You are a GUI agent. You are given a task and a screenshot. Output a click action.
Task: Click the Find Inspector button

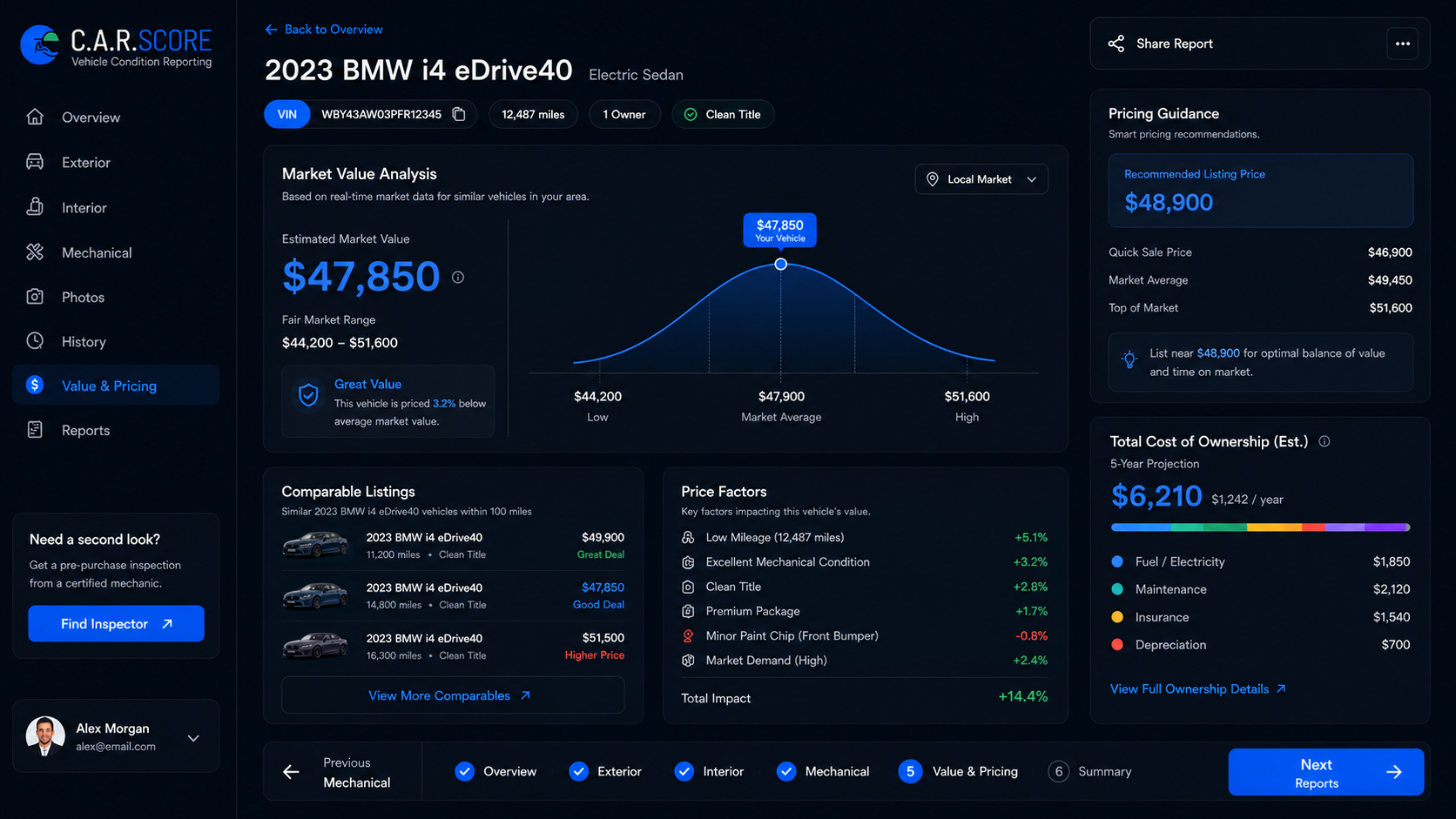[116, 623]
